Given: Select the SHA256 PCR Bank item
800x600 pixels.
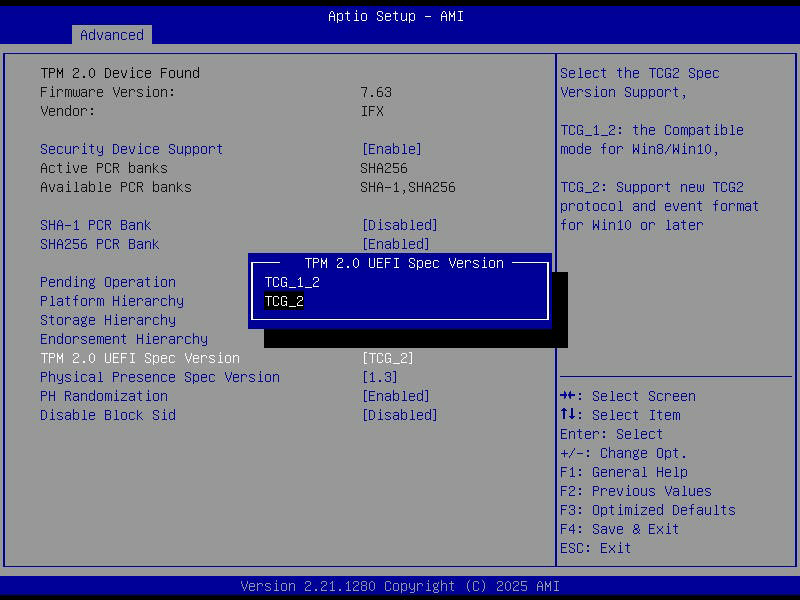Looking at the screenshot, I should [99, 244].
